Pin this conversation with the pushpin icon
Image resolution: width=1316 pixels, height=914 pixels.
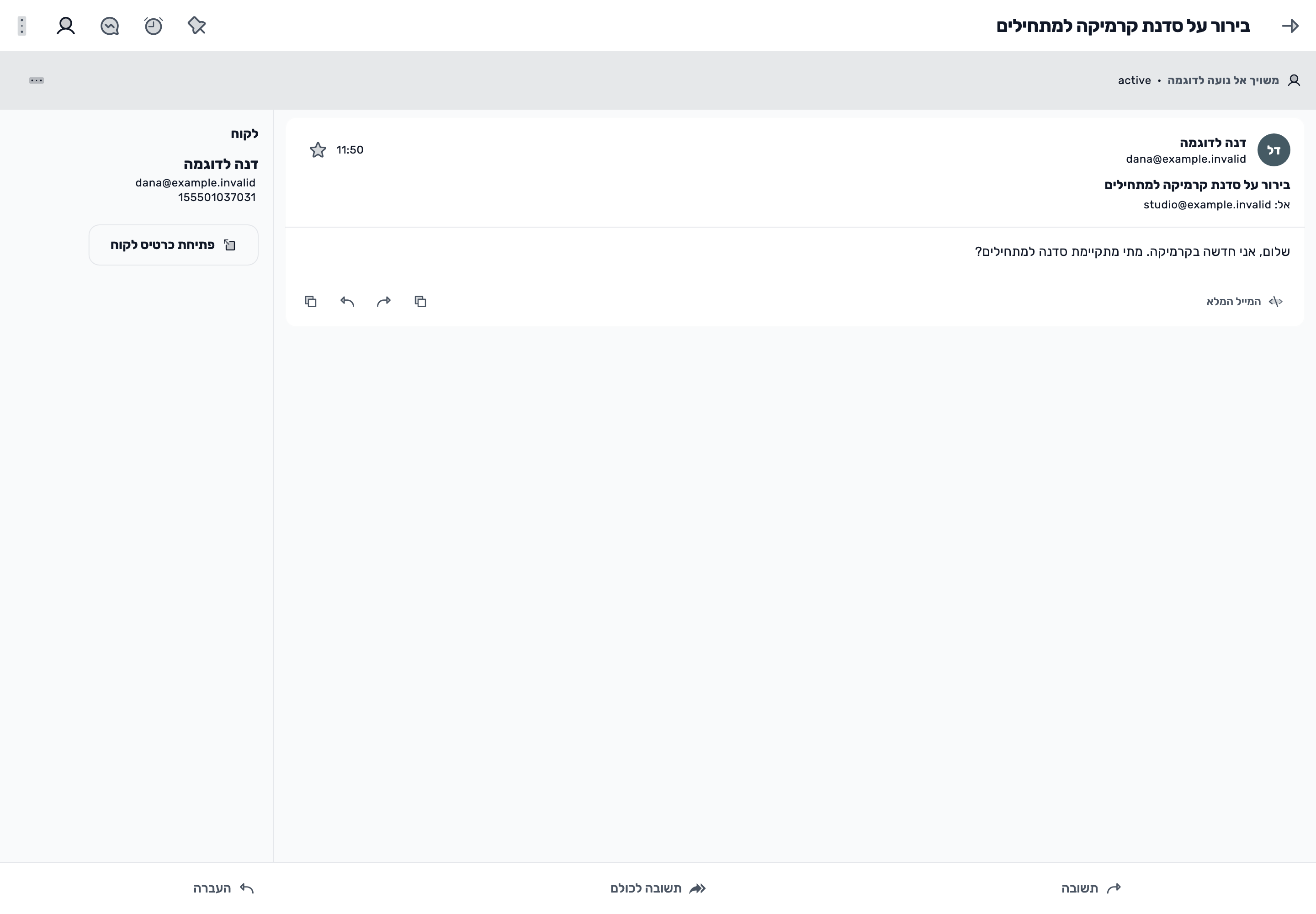pyautogui.click(x=196, y=26)
